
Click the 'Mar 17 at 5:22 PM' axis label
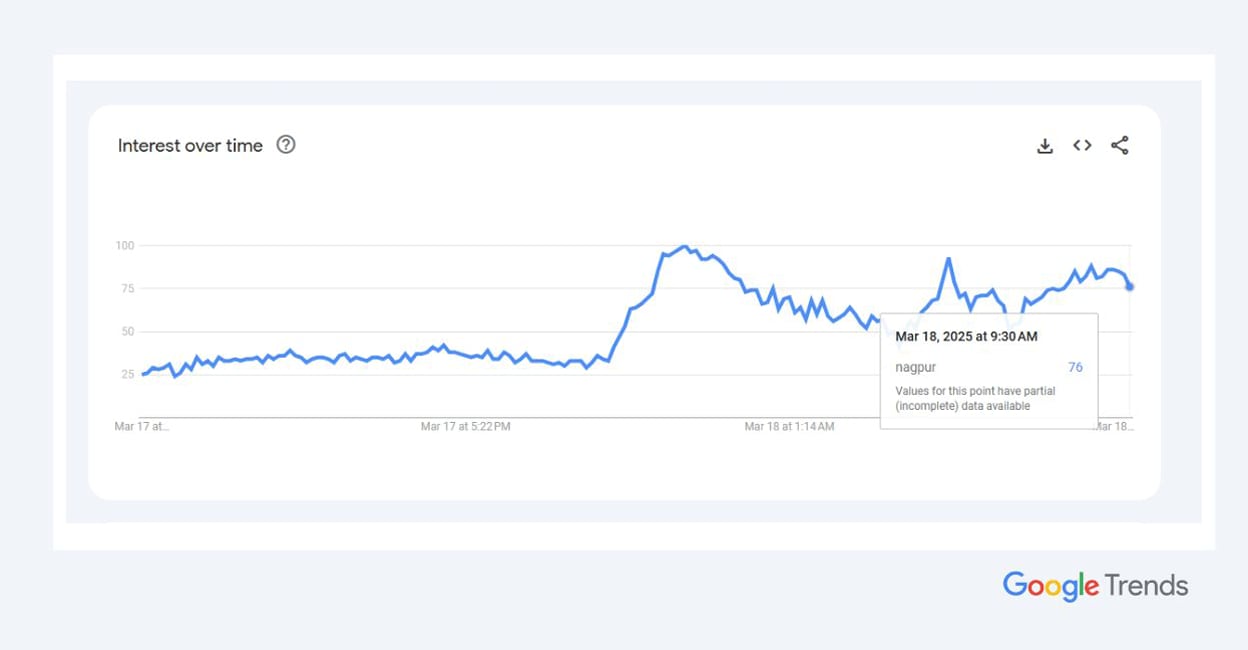click(466, 426)
